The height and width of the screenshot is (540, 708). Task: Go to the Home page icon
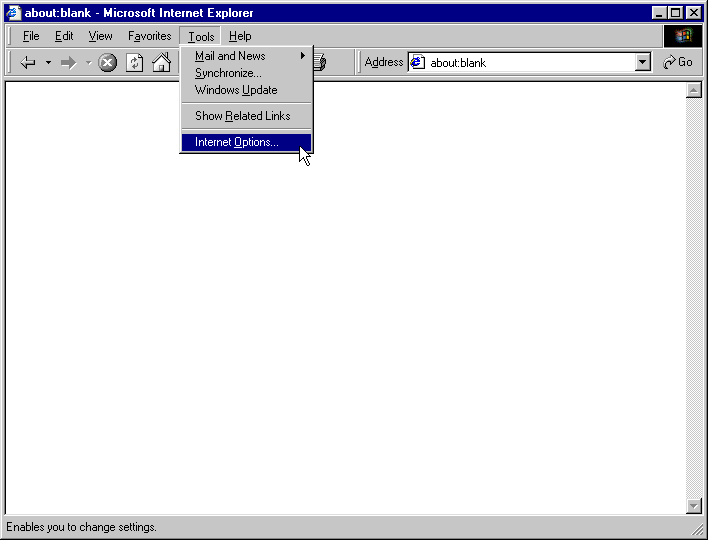pyautogui.click(x=161, y=62)
